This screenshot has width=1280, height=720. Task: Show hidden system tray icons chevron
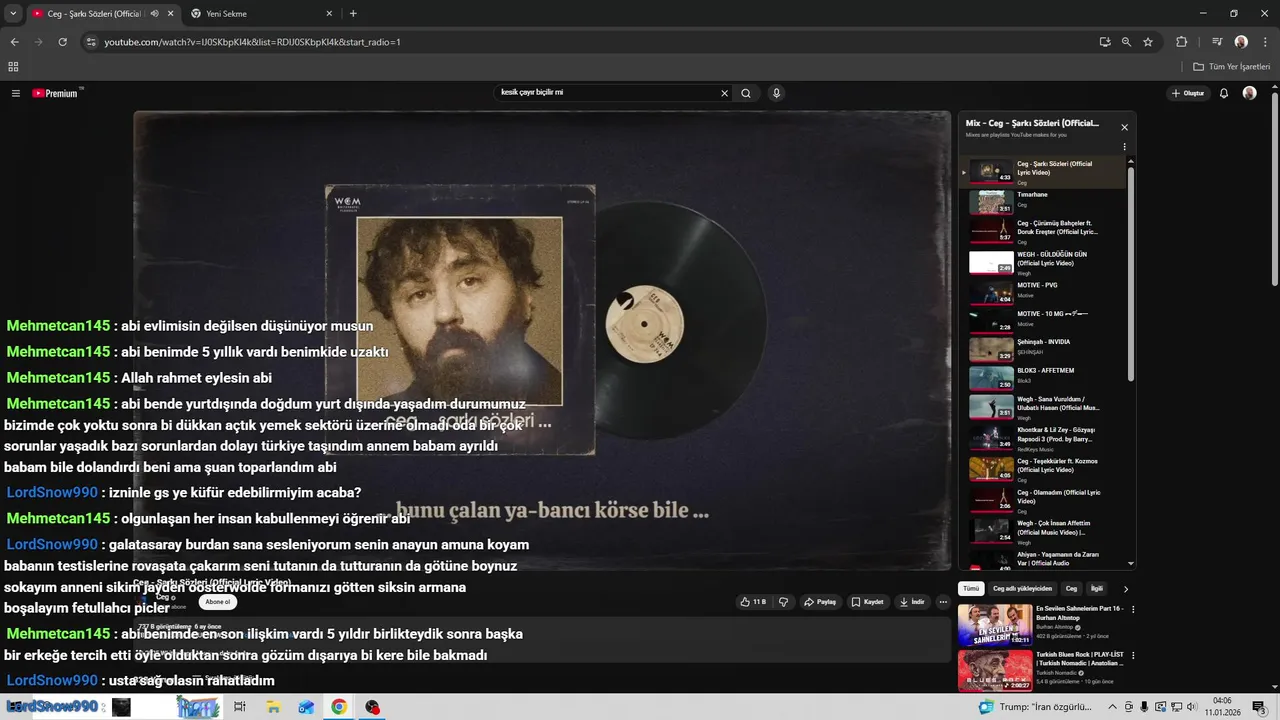click(1112, 707)
